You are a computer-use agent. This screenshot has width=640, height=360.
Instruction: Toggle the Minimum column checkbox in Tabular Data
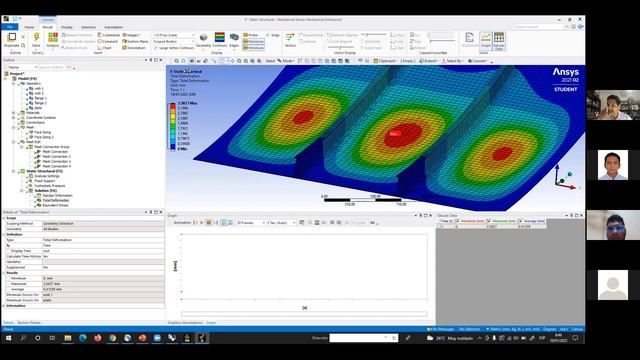click(458, 221)
